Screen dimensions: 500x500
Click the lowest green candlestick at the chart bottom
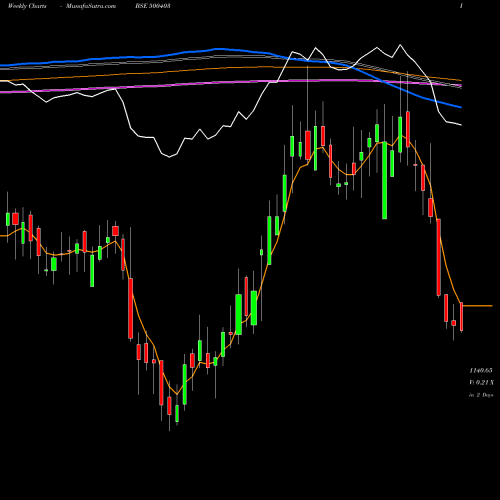coord(177,414)
